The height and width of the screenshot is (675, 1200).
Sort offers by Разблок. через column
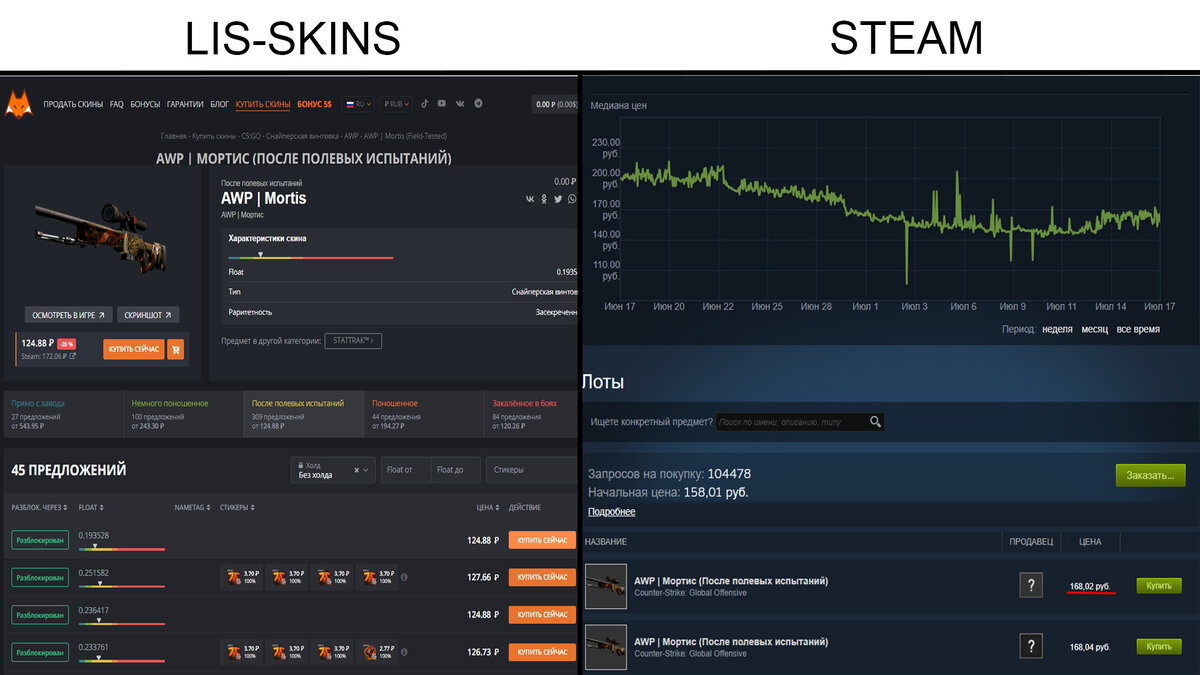point(40,508)
